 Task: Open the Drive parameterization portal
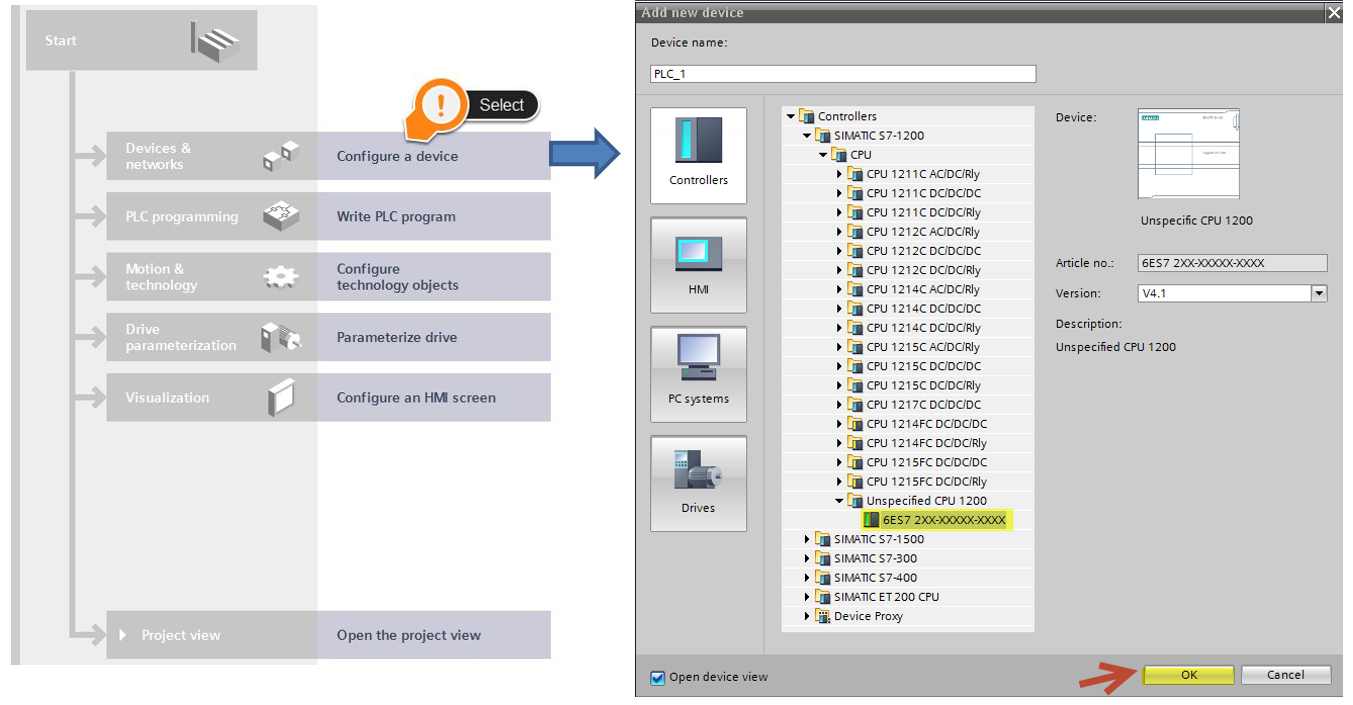click(x=212, y=337)
